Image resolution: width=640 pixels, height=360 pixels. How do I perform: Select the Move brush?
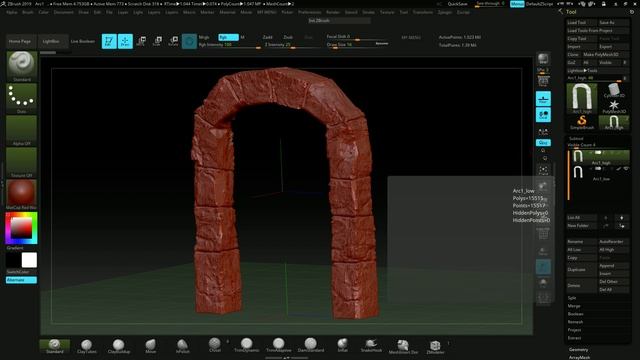tap(150, 346)
